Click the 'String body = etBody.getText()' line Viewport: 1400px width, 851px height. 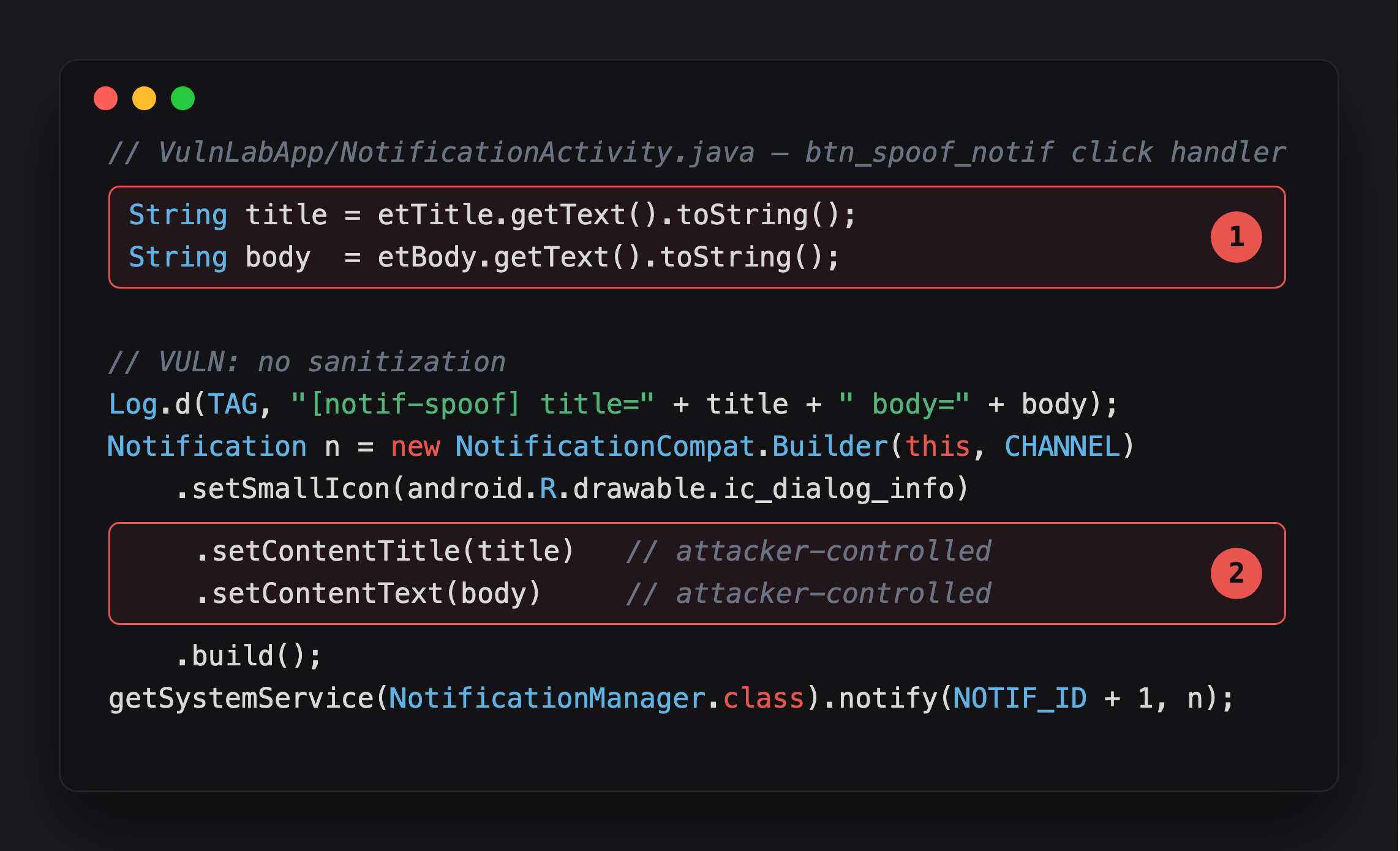[x=484, y=257]
